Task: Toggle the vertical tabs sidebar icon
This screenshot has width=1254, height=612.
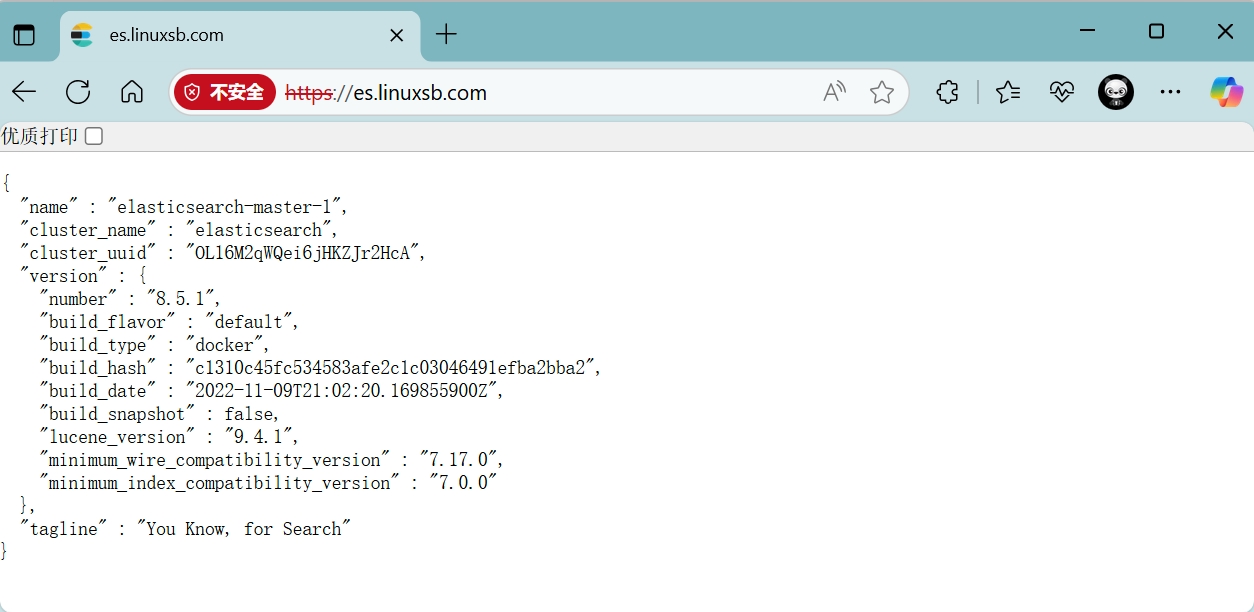Action: (x=24, y=35)
